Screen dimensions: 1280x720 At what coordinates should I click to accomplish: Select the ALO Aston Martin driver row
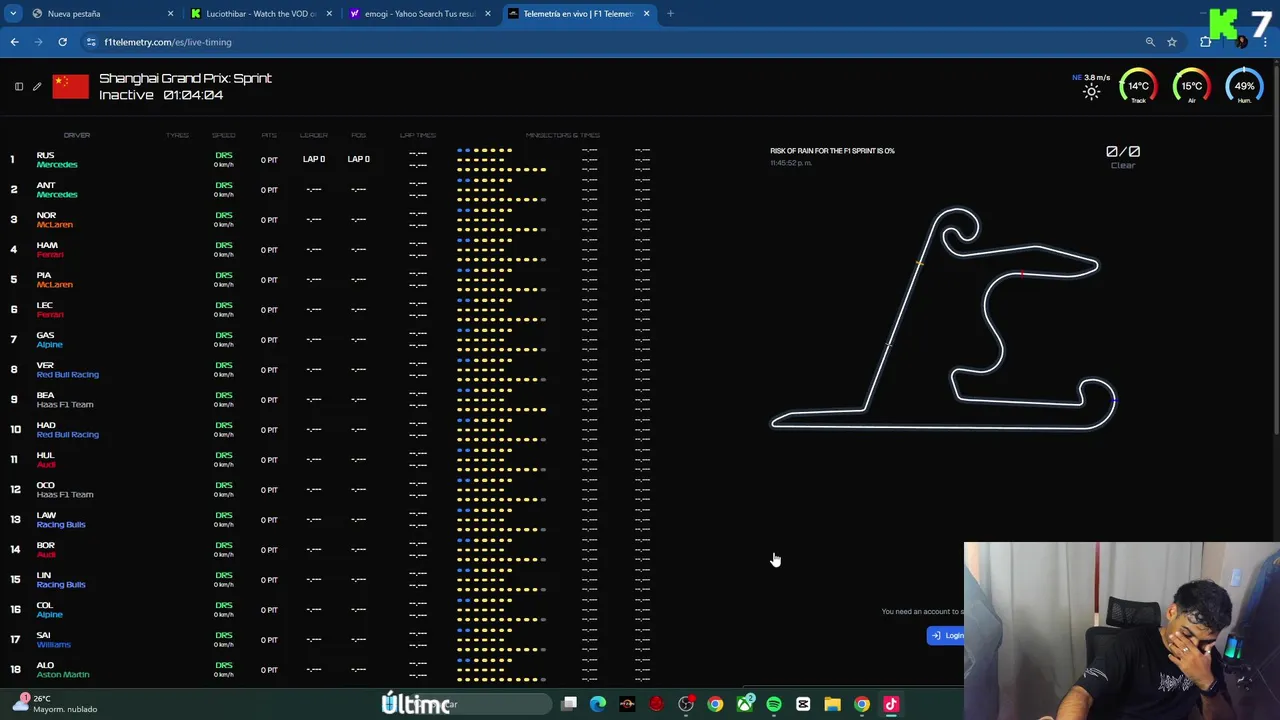tap(330, 669)
